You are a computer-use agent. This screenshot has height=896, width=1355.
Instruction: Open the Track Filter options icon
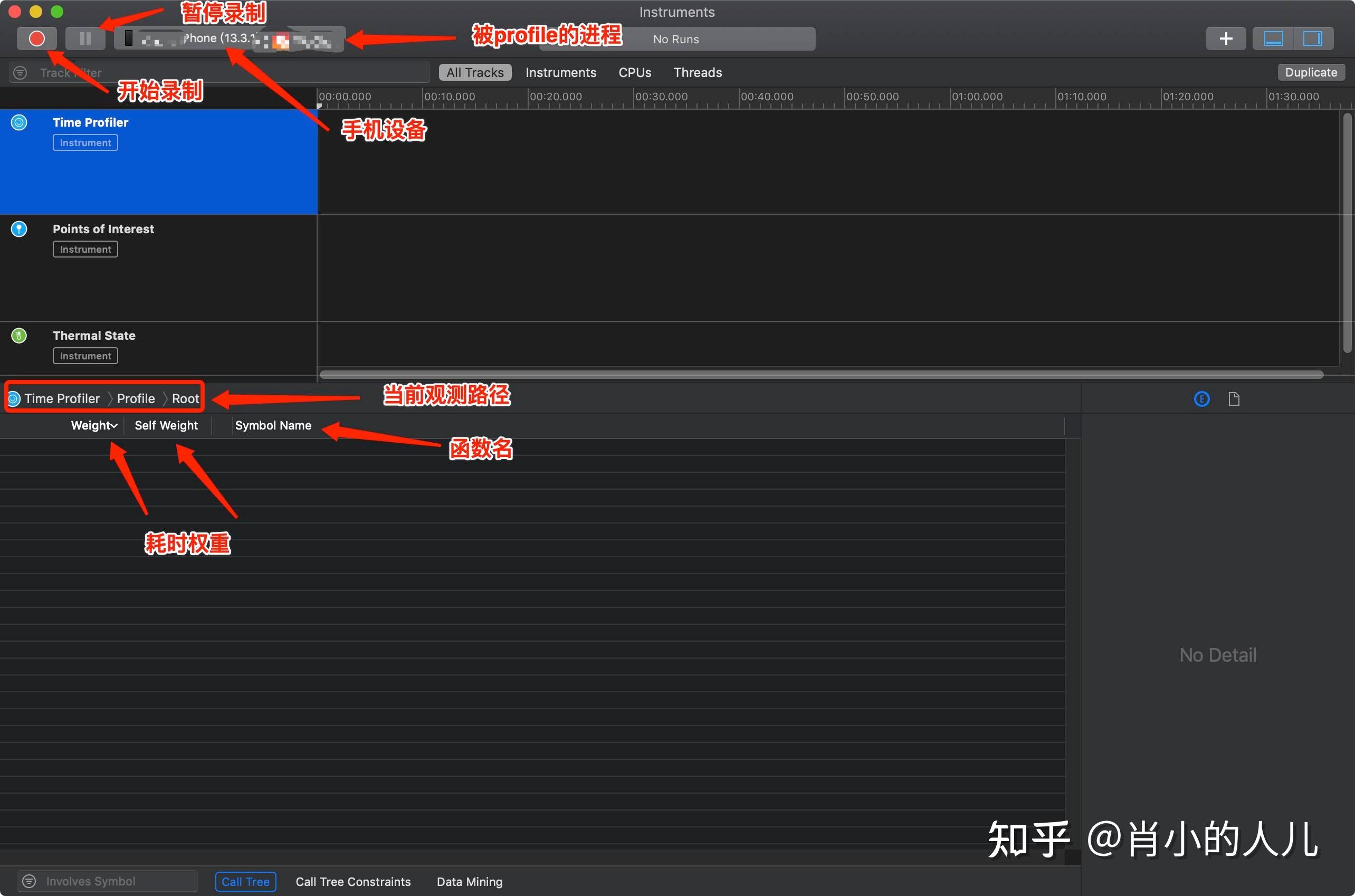pos(20,72)
